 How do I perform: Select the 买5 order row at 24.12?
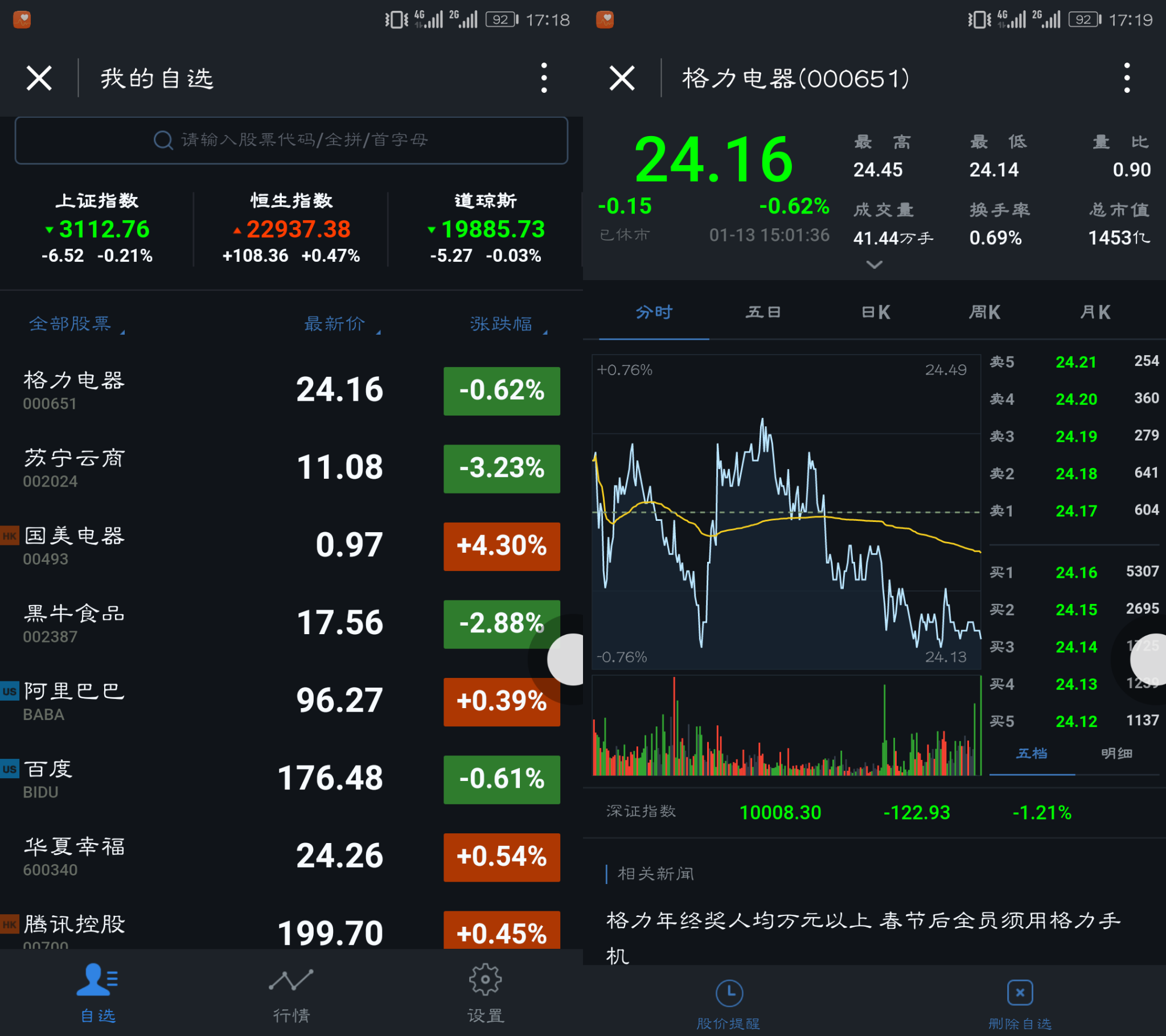click(x=1074, y=721)
